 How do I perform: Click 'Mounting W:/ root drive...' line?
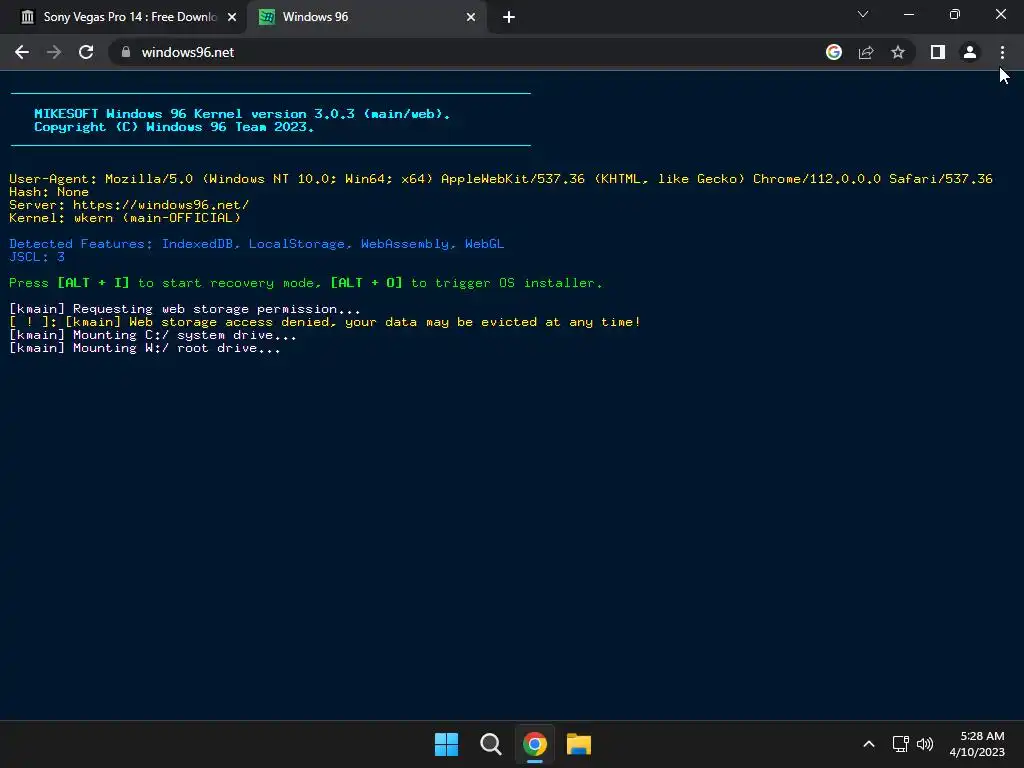tap(145, 348)
